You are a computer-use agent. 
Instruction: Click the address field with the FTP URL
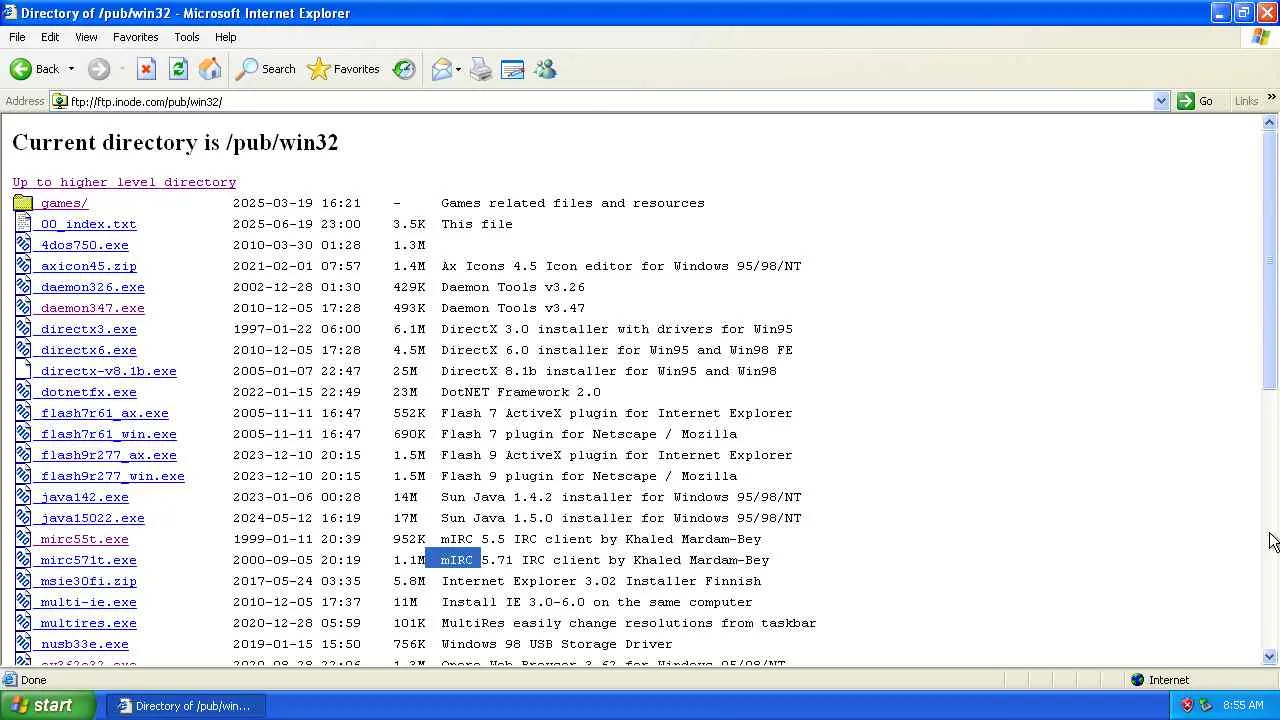(x=610, y=101)
